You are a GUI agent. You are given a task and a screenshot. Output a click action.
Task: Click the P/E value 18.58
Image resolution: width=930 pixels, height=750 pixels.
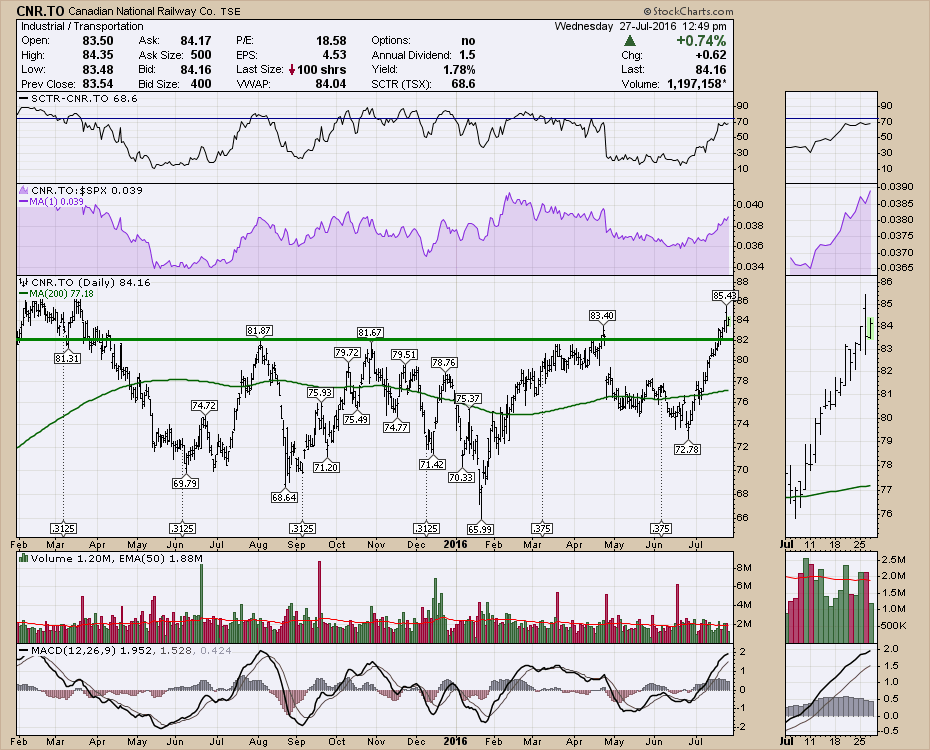(x=330, y=40)
